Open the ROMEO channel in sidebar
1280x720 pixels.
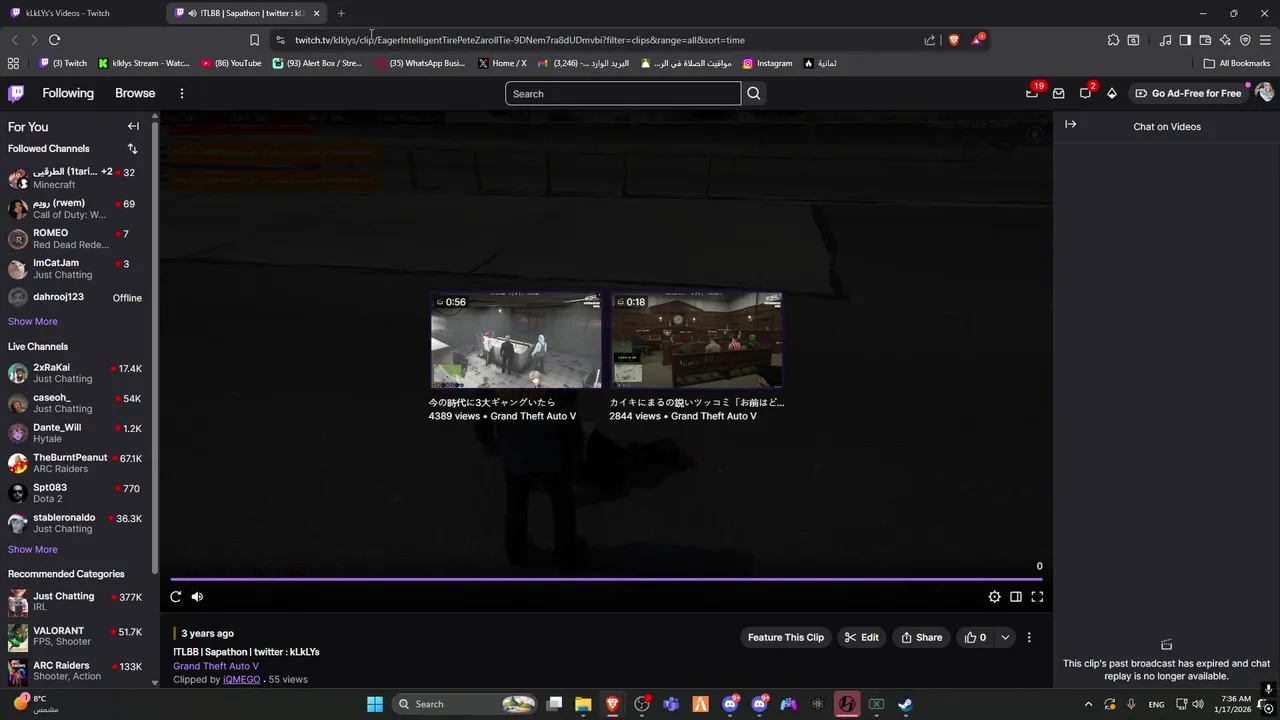click(x=75, y=238)
